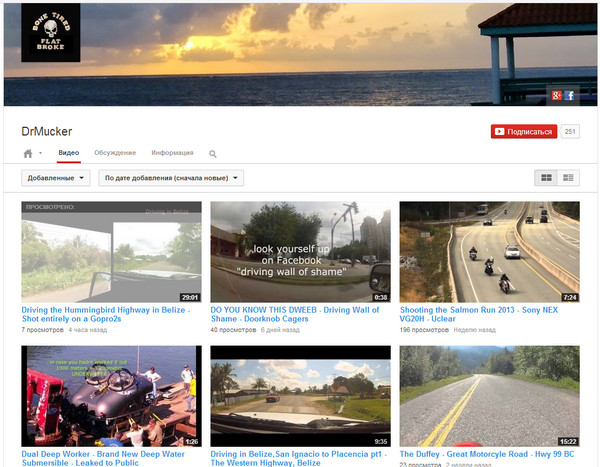Click the 7 просмотров view count text
This screenshot has height=467, width=600.
pyautogui.click(x=42, y=330)
